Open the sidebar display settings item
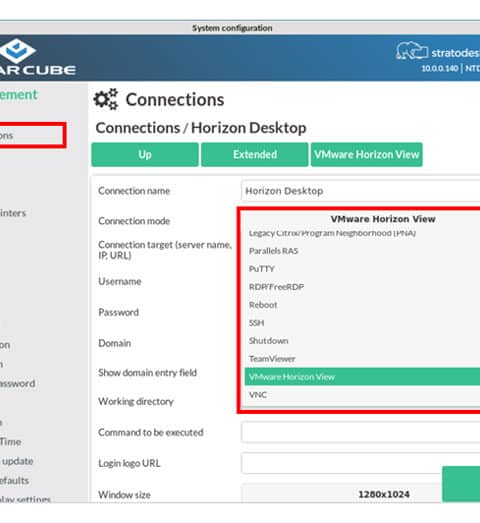This screenshot has width=480, height=523. [25, 499]
